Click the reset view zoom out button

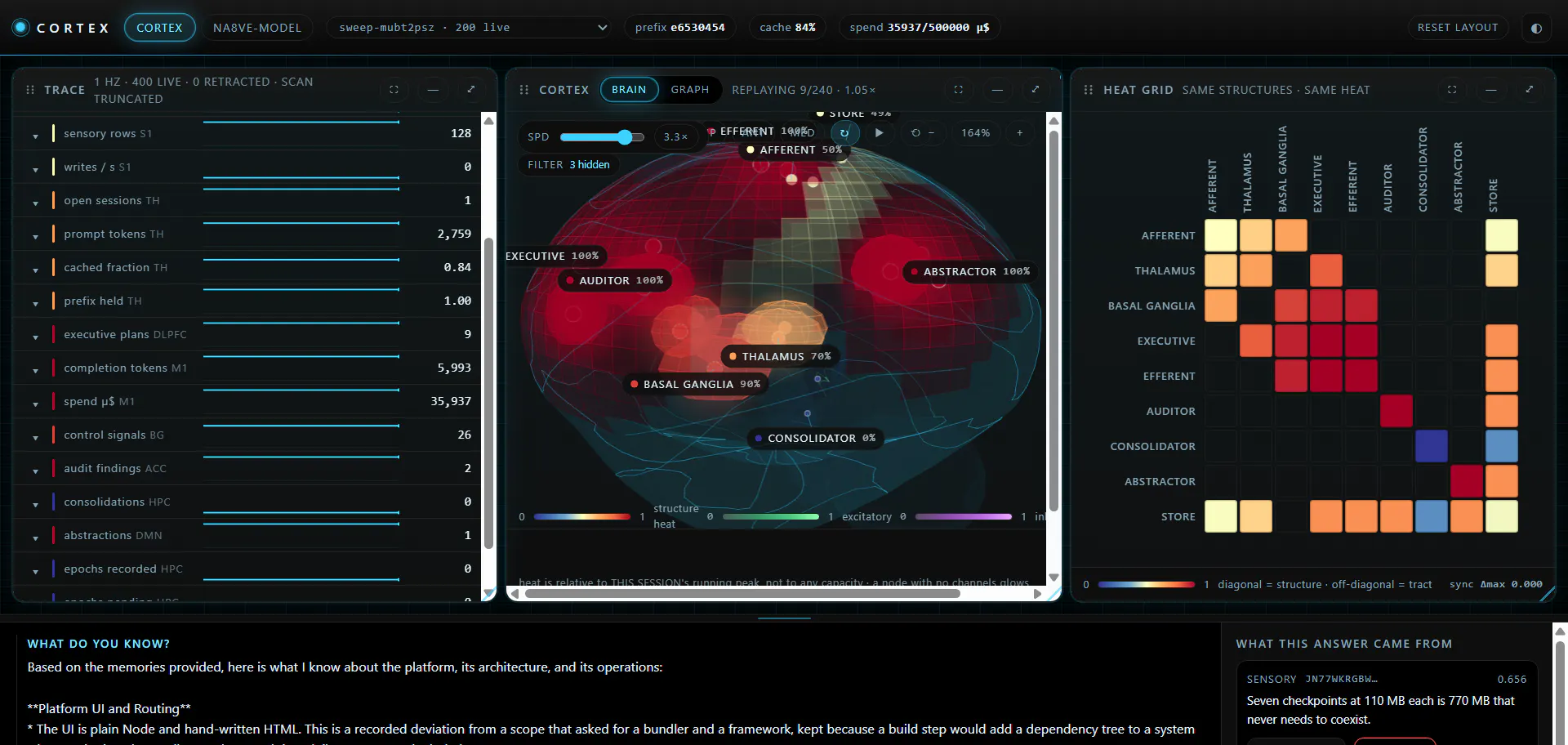pyautogui.click(x=923, y=132)
